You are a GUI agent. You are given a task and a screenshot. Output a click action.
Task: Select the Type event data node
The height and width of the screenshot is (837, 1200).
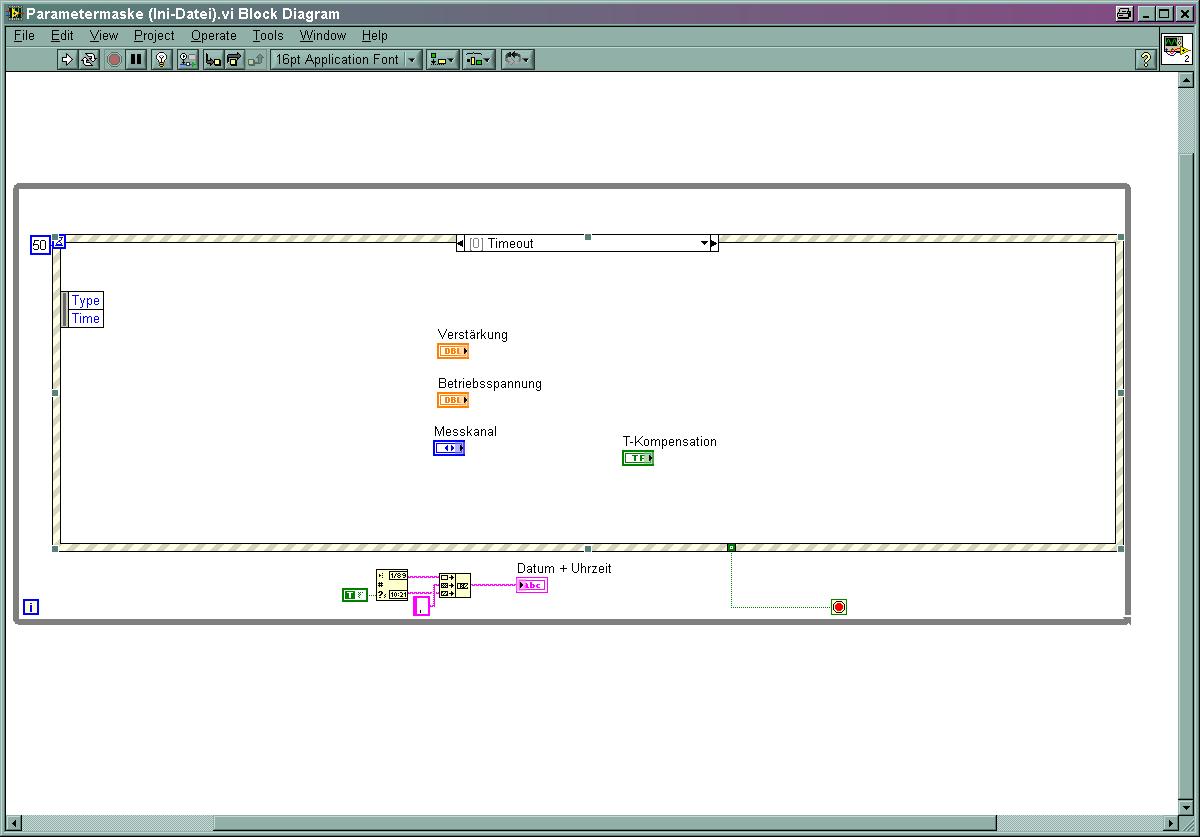click(85, 300)
